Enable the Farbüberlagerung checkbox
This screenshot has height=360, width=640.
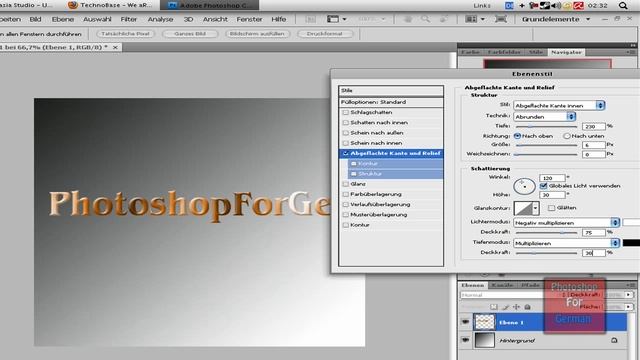[x=346, y=194]
